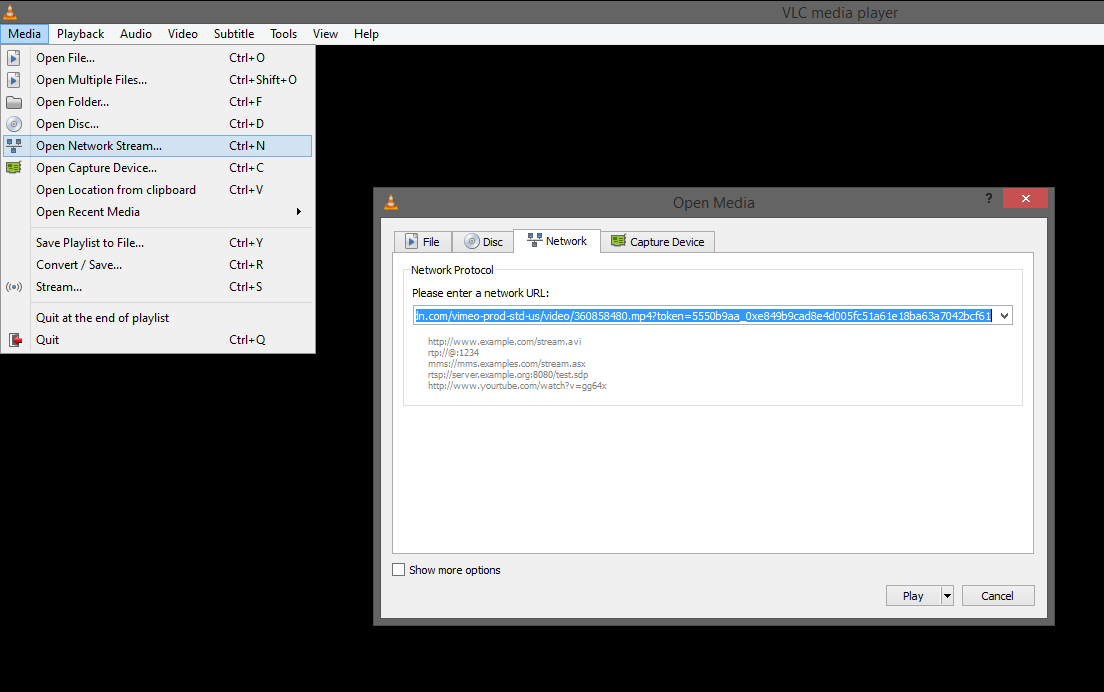Click the Open File play icon
The image size is (1104, 692).
click(x=13, y=58)
